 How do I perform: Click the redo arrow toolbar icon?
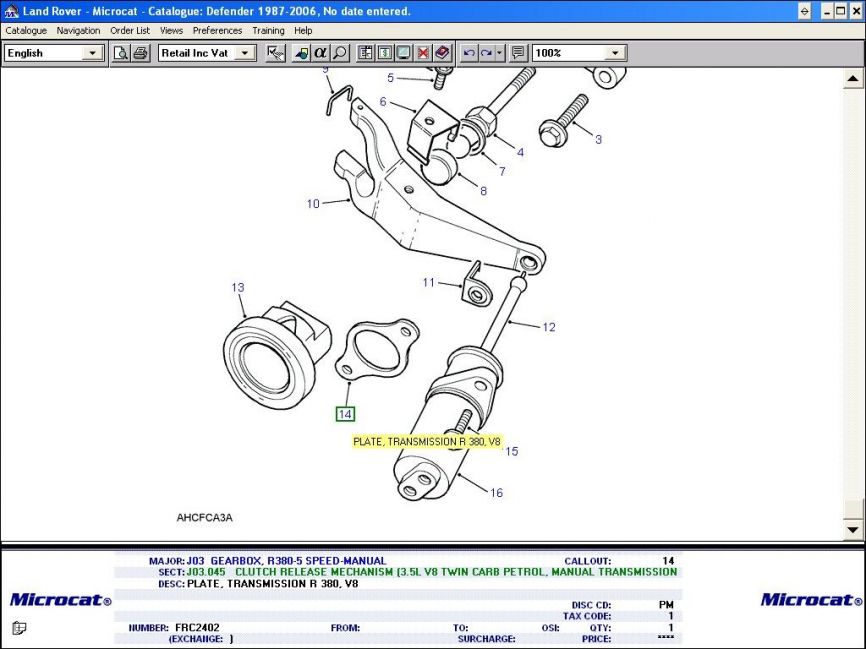pyautogui.click(x=487, y=53)
